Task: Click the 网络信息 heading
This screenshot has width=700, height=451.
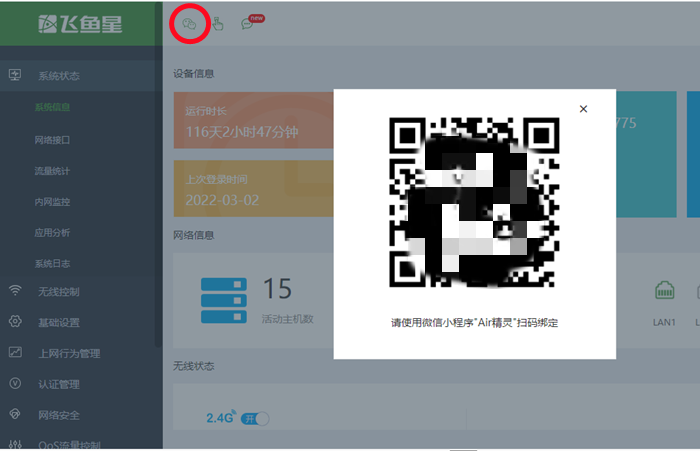Action: [194, 235]
